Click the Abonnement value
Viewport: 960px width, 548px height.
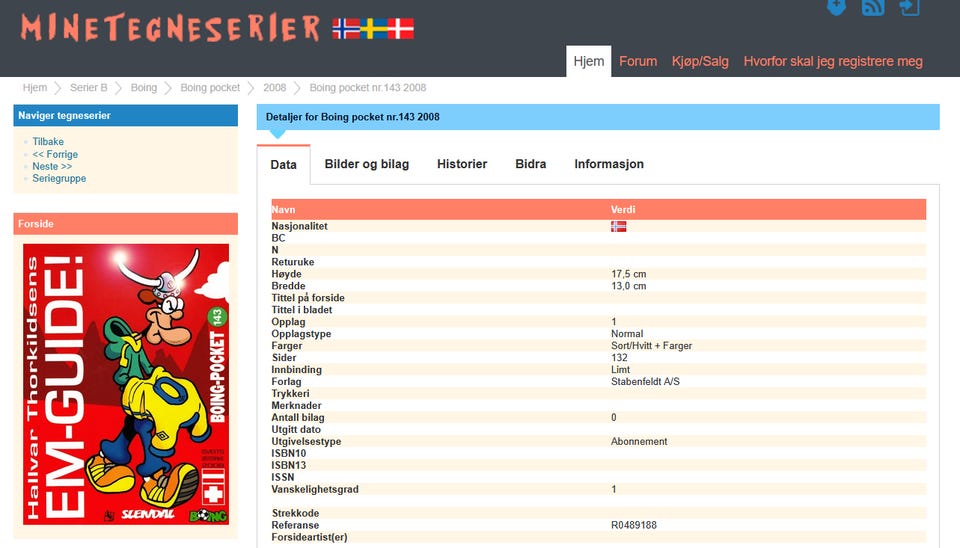(639, 441)
